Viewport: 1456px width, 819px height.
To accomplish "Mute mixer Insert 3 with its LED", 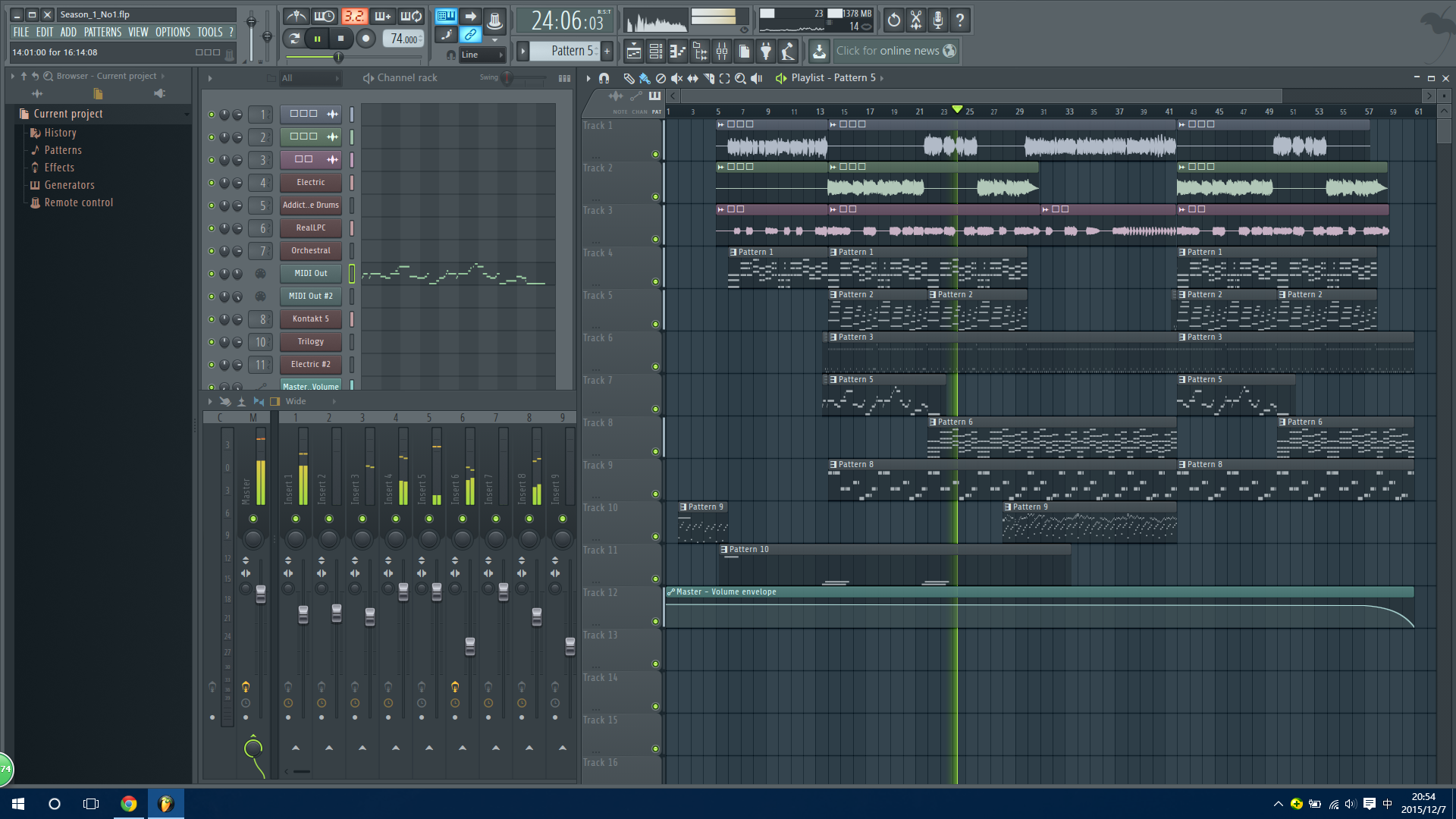I will (362, 519).
